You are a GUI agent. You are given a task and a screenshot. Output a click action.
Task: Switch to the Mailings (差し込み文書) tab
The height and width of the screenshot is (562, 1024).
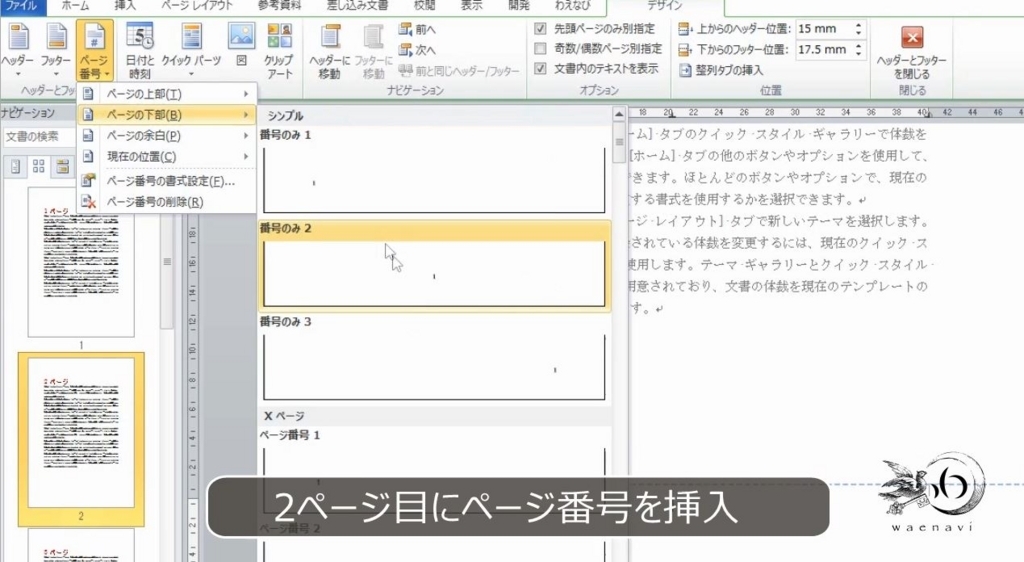[357, 6]
